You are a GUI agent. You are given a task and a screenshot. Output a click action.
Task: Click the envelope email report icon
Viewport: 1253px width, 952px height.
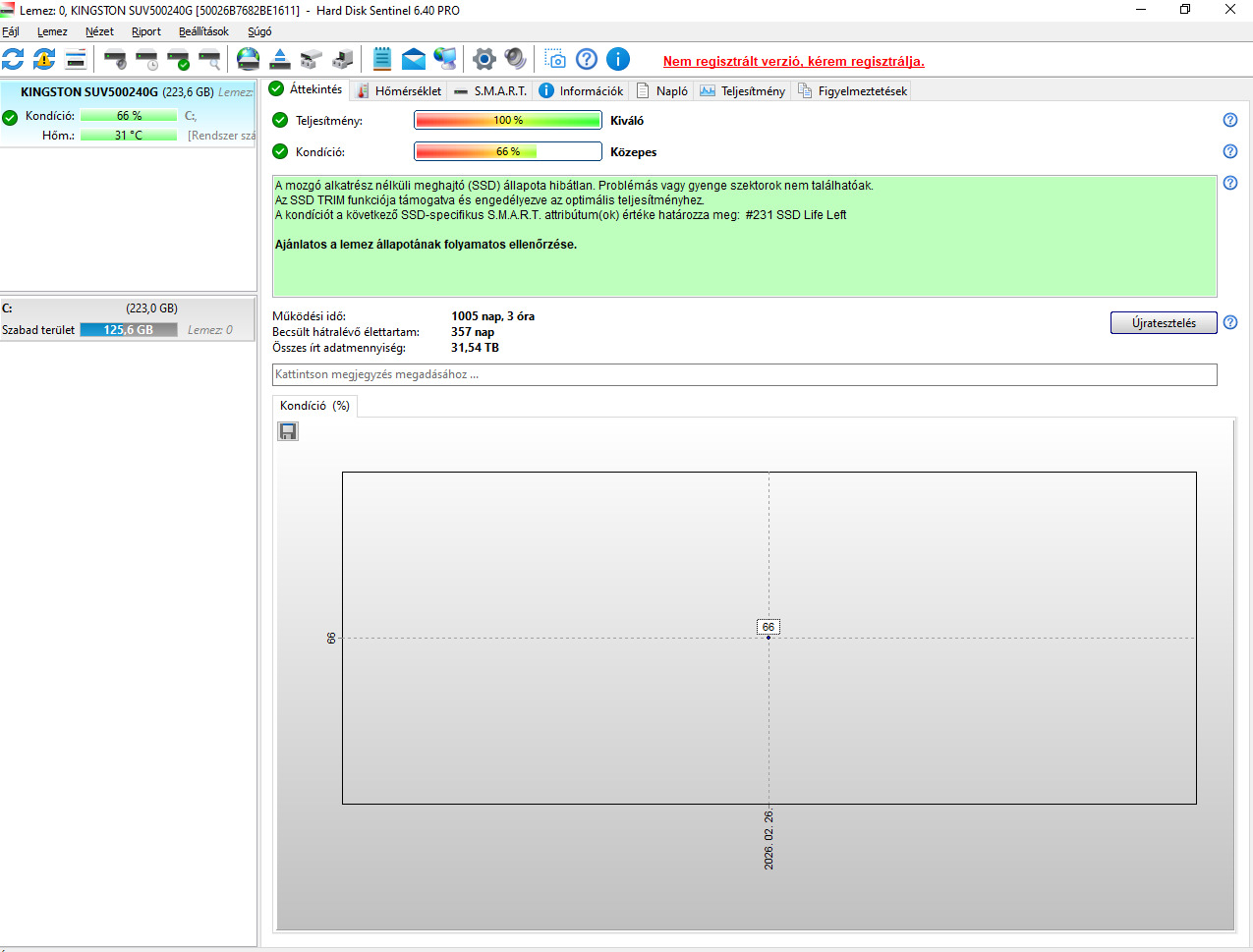coord(414,59)
